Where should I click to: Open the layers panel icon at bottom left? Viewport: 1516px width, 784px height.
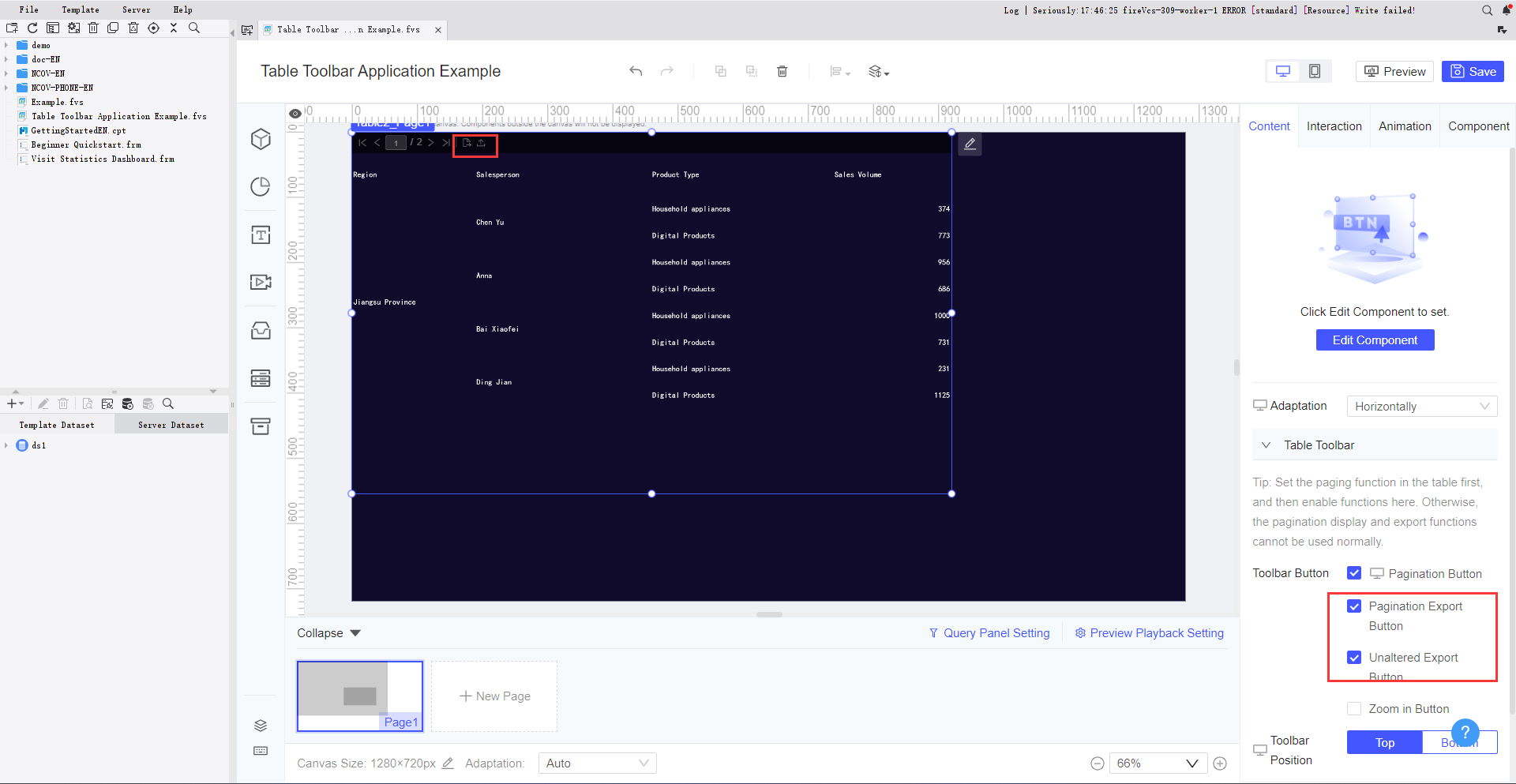[x=261, y=726]
